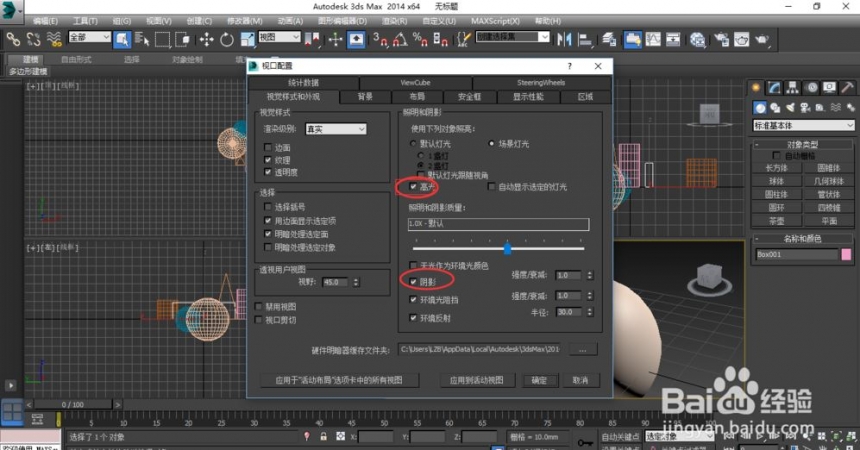Open the named selection sets dropdown
The width and height of the screenshot is (860, 450).
(x=512, y=37)
